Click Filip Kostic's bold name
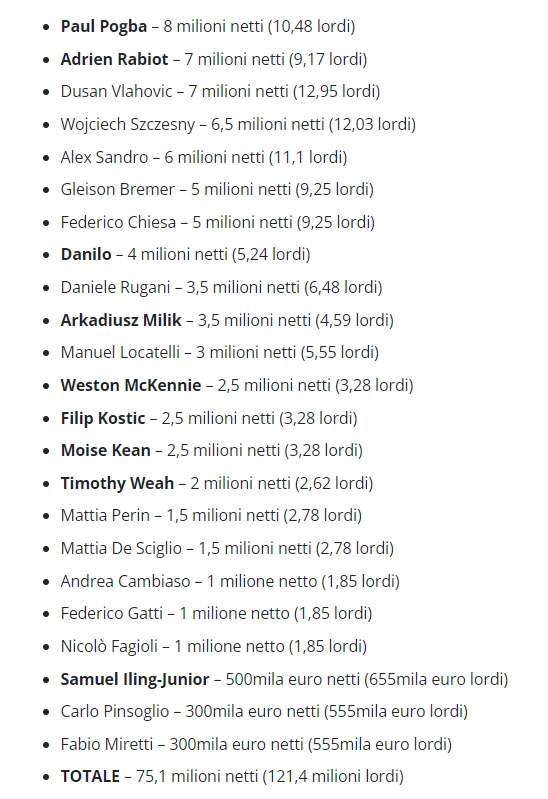This screenshot has width=548, height=799. pyautogui.click(x=103, y=418)
